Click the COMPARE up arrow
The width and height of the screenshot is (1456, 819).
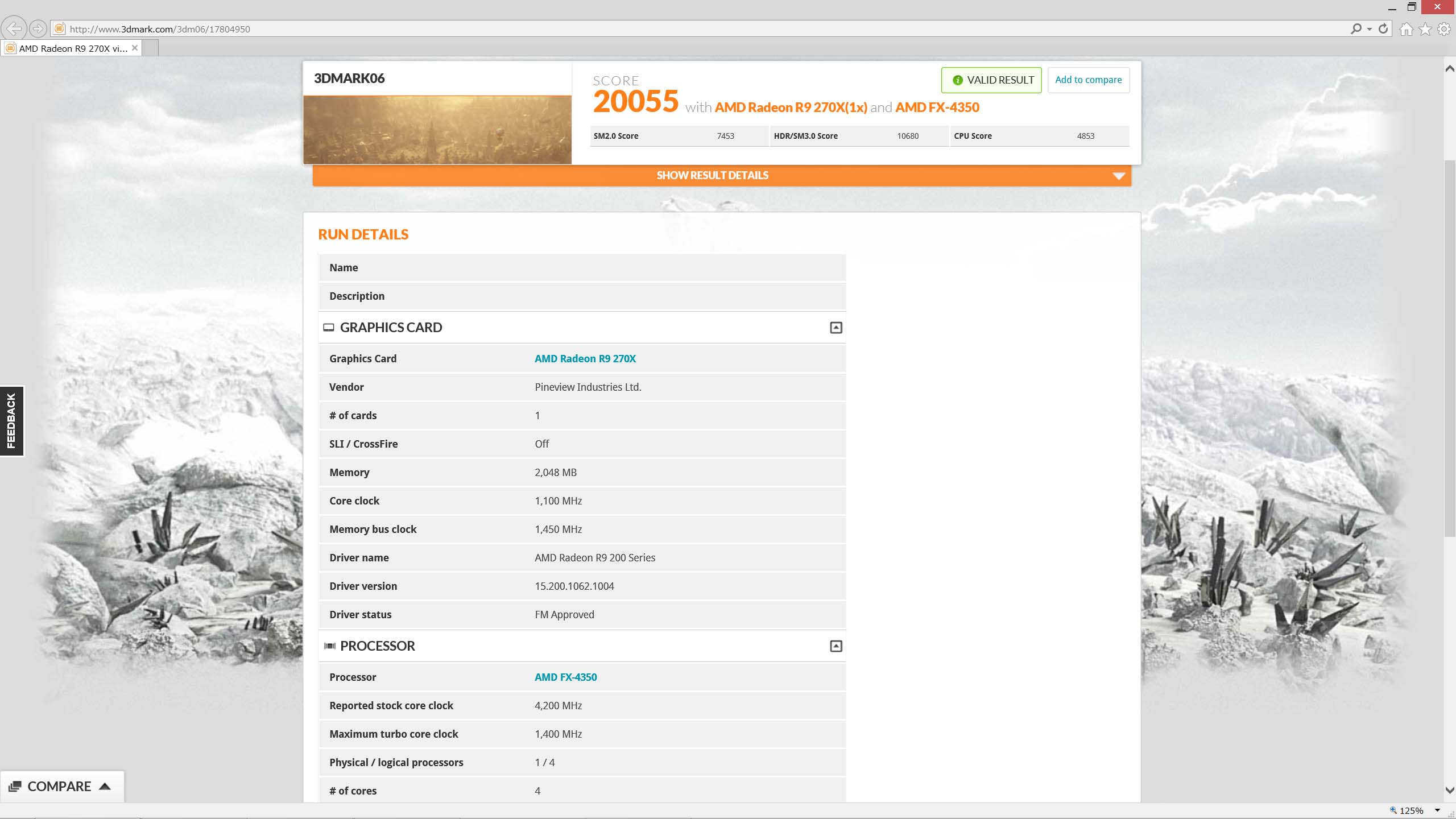click(x=105, y=787)
